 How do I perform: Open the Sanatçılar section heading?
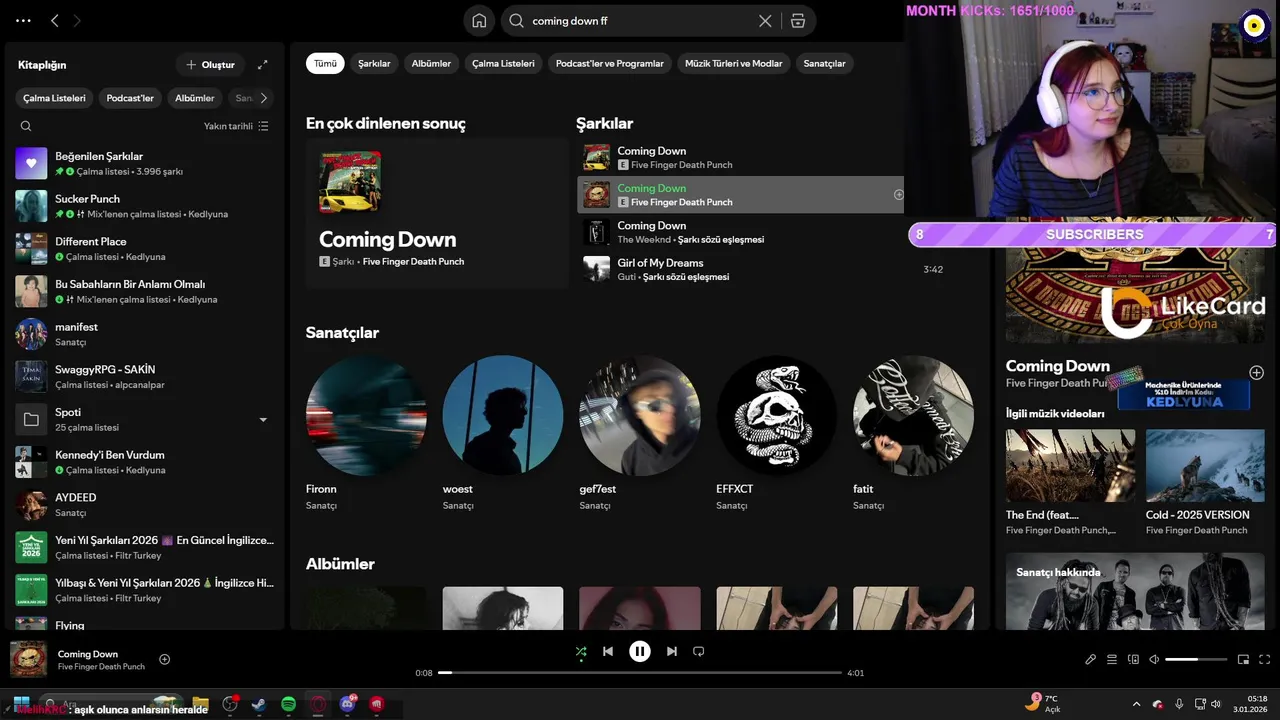(342, 333)
